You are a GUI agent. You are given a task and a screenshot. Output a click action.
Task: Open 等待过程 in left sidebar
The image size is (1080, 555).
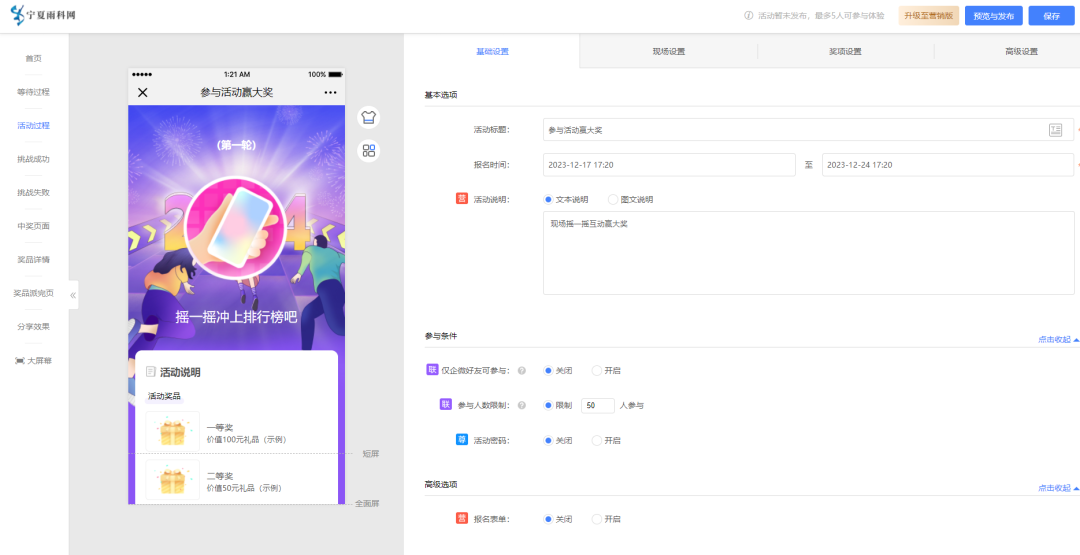(34, 92)
